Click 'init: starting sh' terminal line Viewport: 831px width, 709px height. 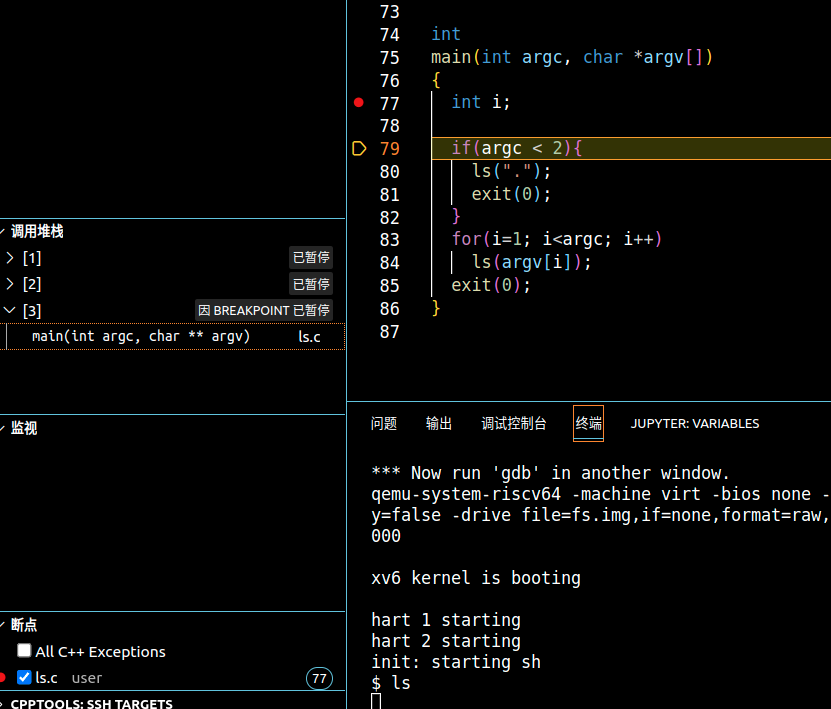(456, 662)
